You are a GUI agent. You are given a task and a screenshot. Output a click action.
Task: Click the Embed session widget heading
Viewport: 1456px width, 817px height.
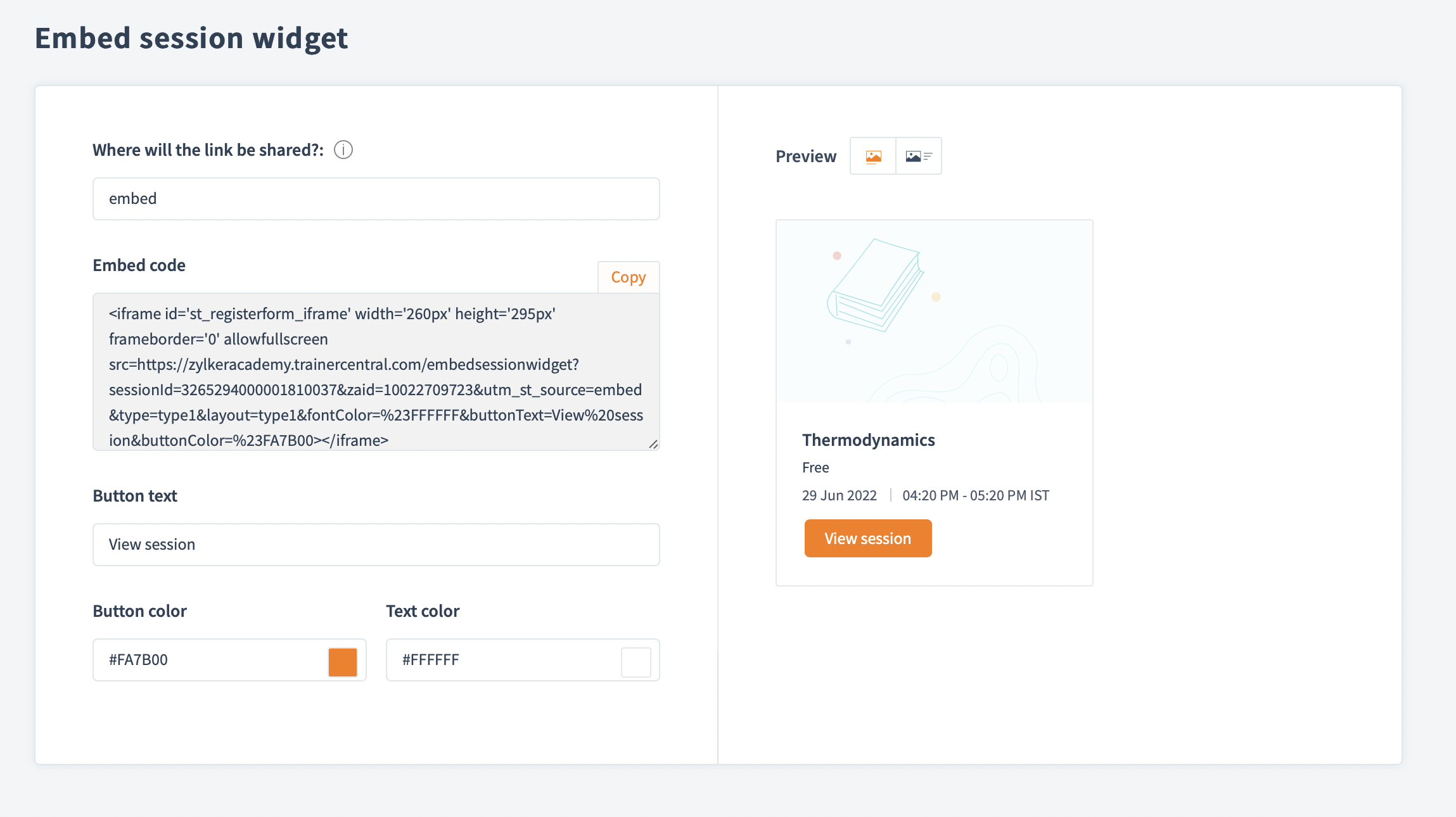pyautogui.click(x=191, y=38)
